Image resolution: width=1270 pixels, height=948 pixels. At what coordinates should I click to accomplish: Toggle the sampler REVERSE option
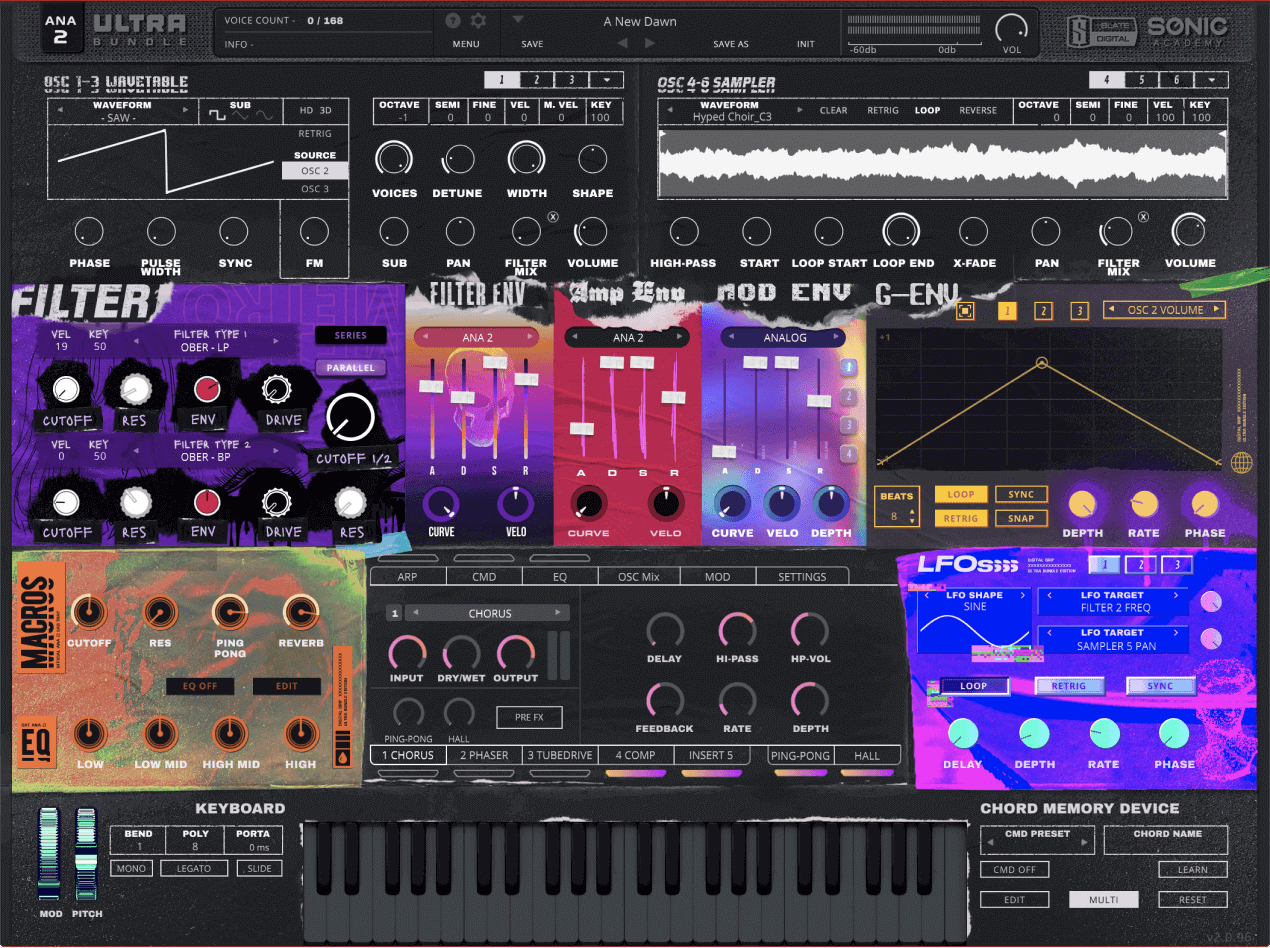coord(977,110)
